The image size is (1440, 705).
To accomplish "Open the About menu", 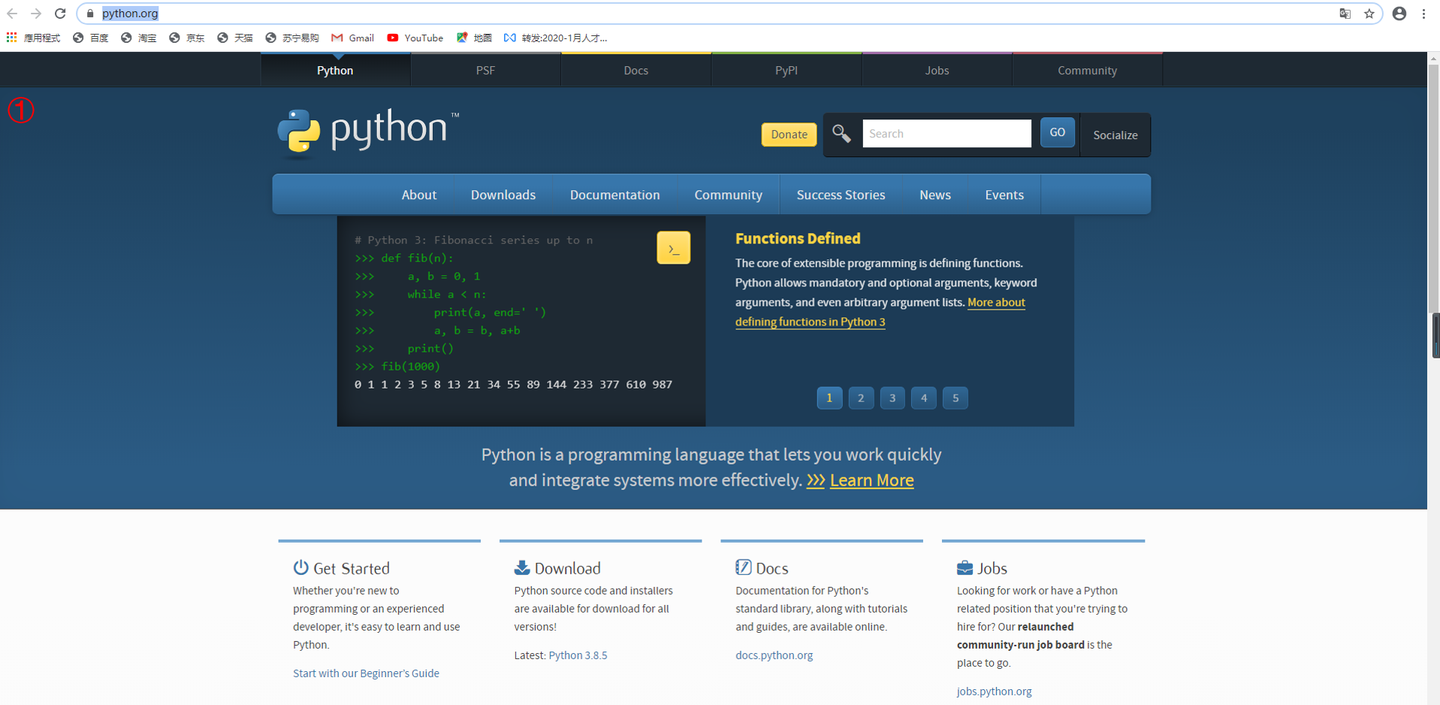I will tap(419, 195).
